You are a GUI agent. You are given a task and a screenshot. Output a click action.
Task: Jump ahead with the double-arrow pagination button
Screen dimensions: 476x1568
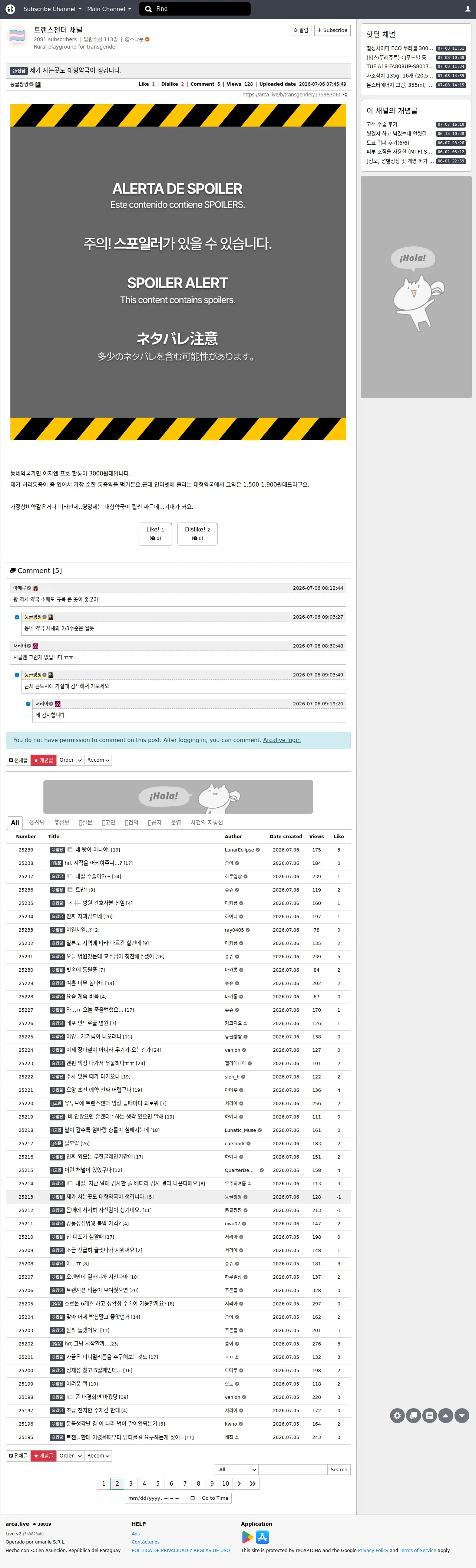[252, 1483]
